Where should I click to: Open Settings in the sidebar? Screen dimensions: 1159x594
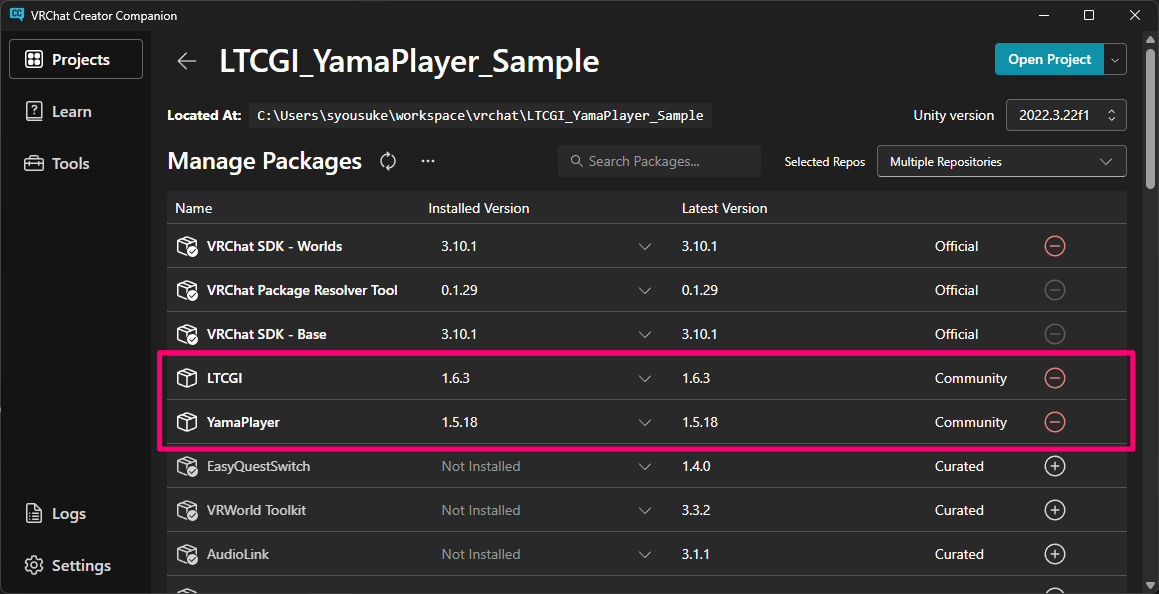pyautogui.click(x=80, y=565)
